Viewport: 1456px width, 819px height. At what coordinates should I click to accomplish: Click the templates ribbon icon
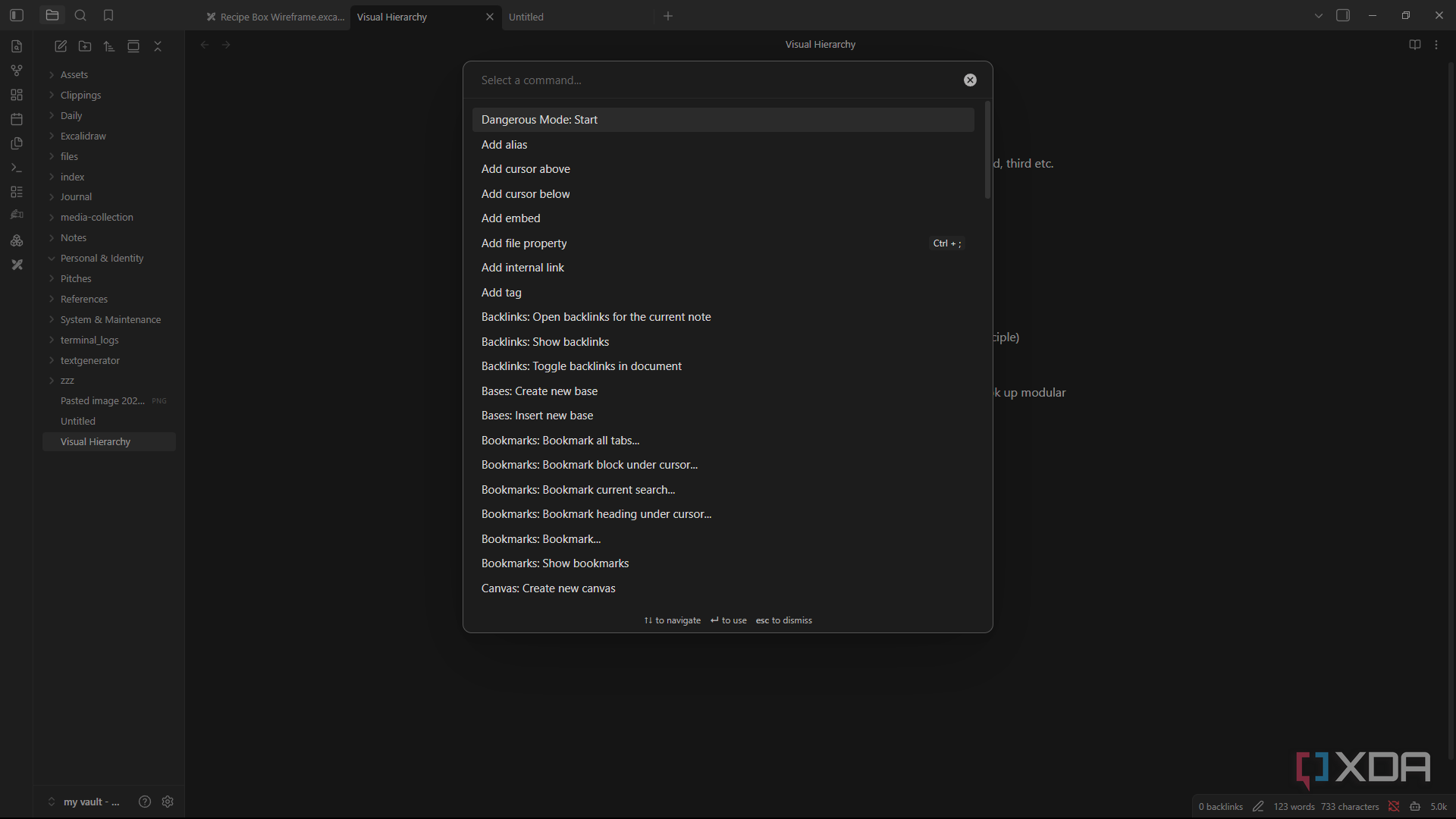[x=17, y=143]
